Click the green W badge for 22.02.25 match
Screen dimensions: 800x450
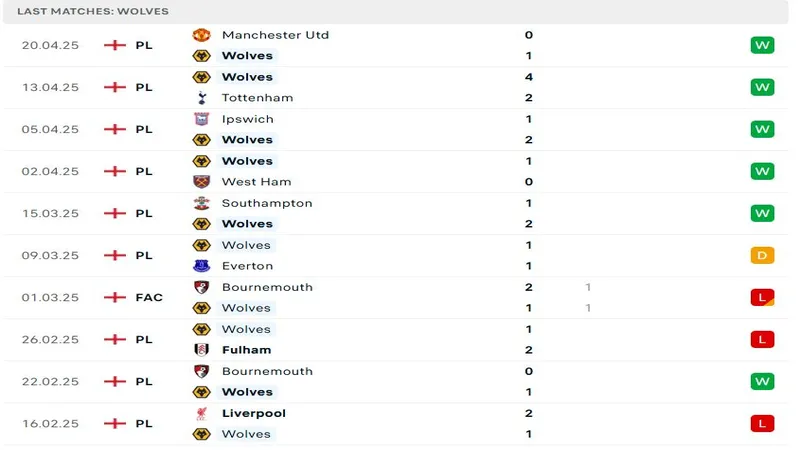(x=762, y=381)
